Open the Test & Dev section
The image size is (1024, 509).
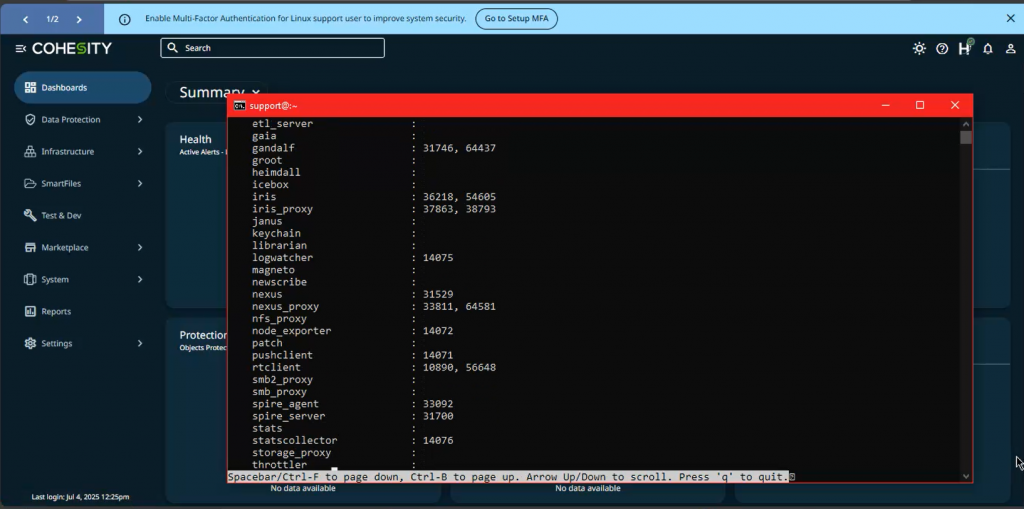(x=60, y=216)
